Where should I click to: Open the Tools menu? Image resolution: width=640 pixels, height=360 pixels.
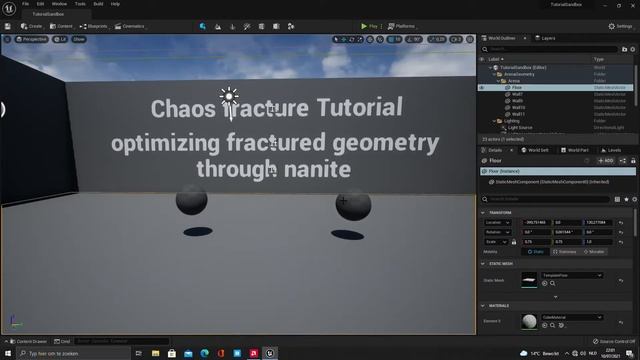80,4
